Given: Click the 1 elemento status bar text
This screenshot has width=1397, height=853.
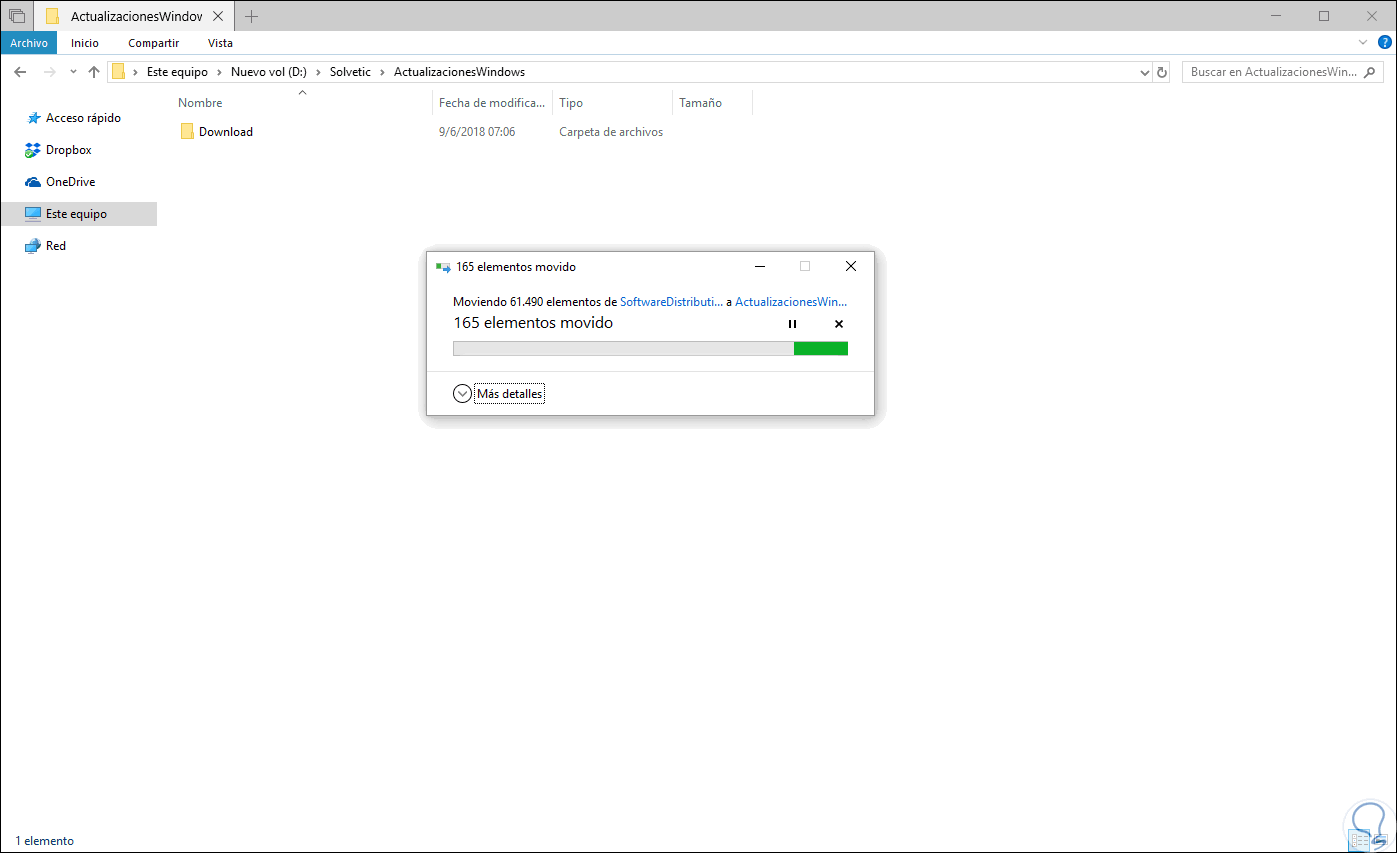Looking at the screenshot, I should (x=44, y=841).
